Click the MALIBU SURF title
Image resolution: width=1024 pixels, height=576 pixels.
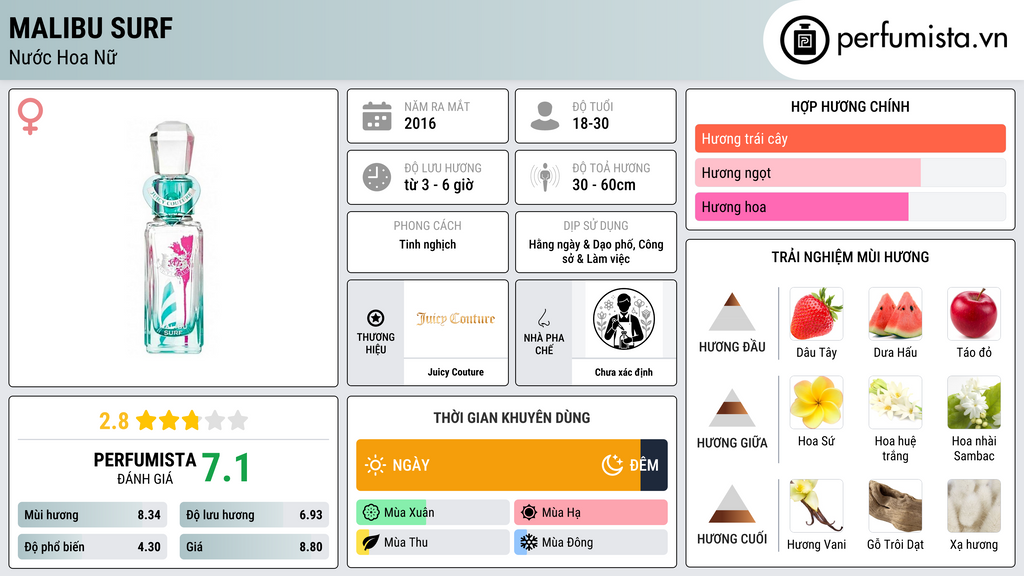(91, 28)
